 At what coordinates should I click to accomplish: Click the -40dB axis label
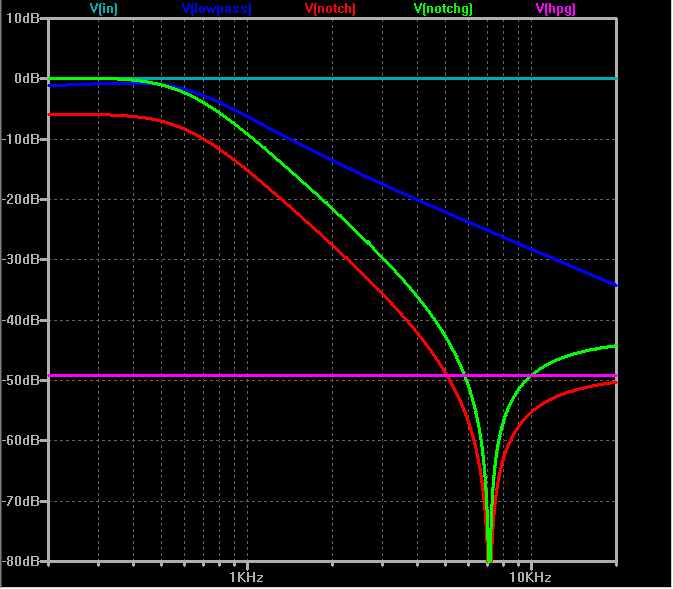click(21, 320)
